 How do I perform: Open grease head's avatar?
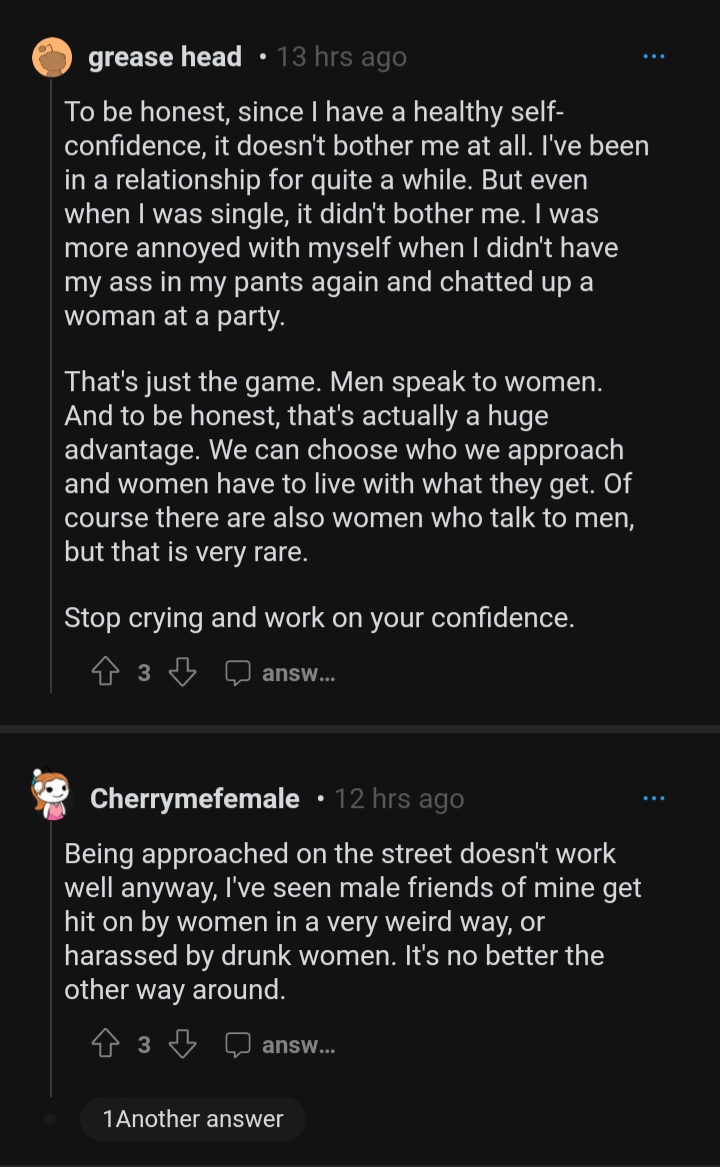52,57
